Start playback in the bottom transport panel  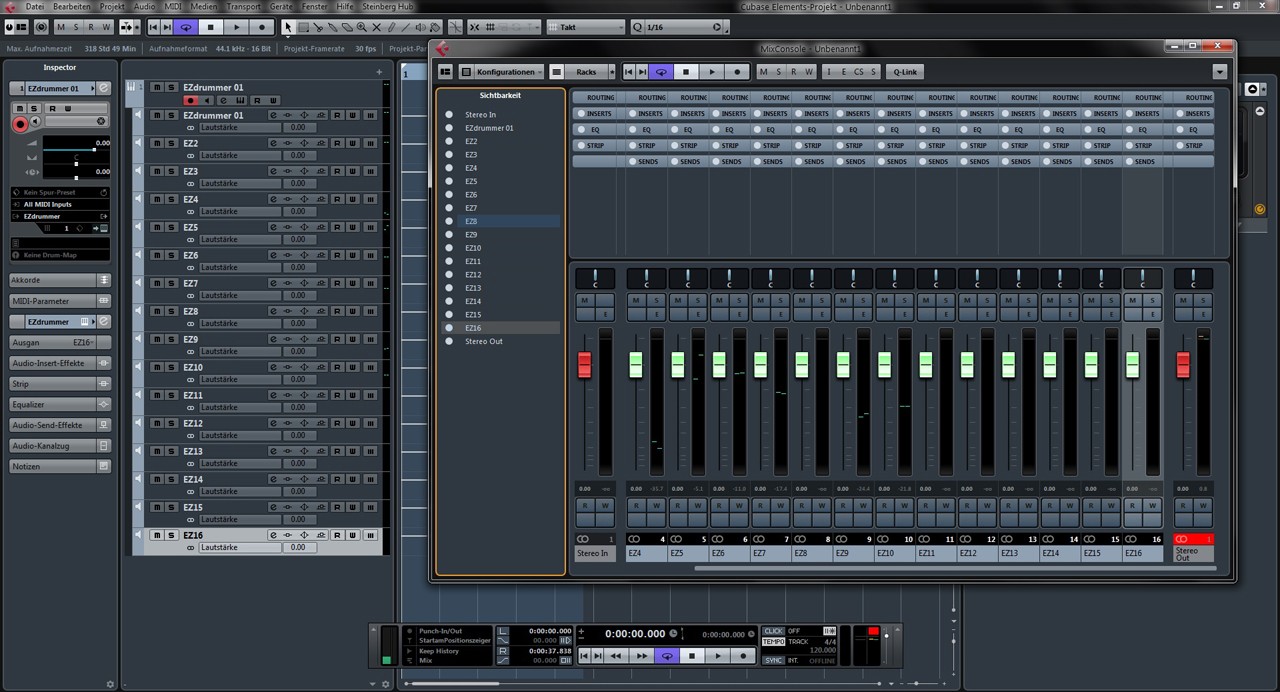[718, 656]
